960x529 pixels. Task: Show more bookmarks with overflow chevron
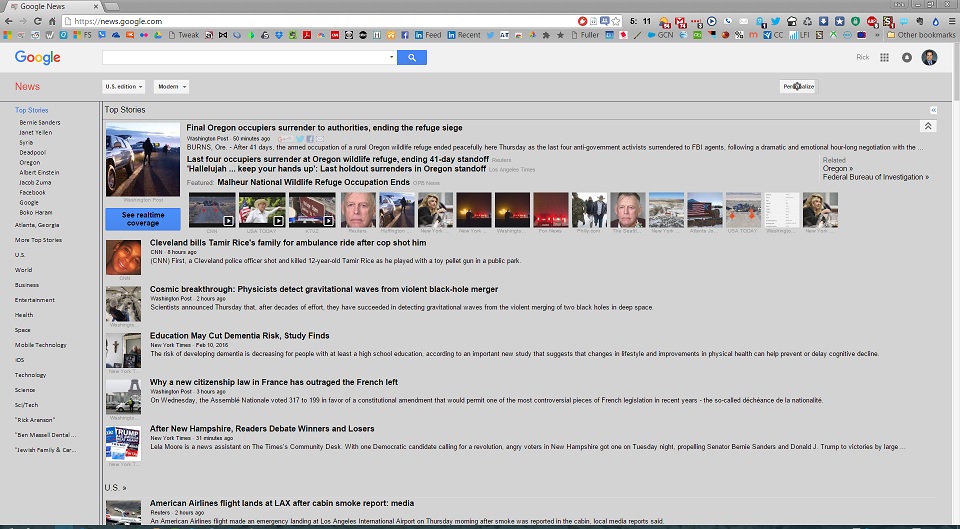pos(877,35)
